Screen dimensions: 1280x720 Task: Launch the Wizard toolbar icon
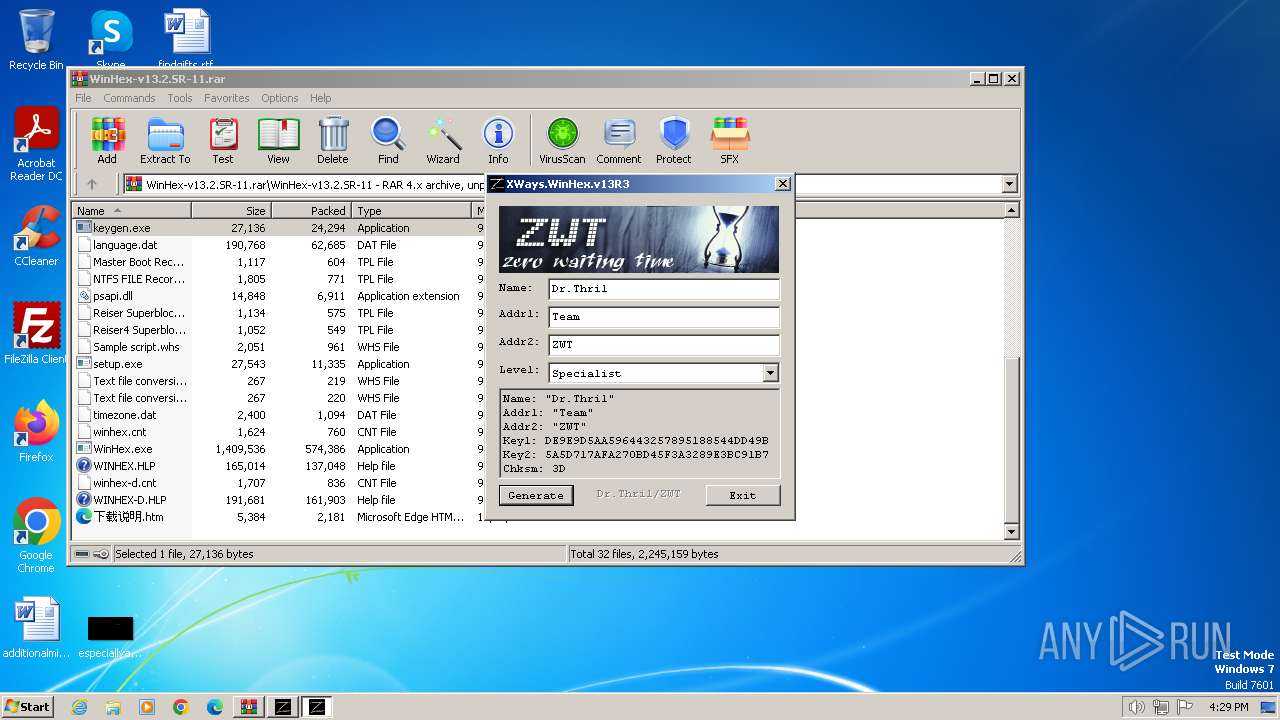pos(443,140)
